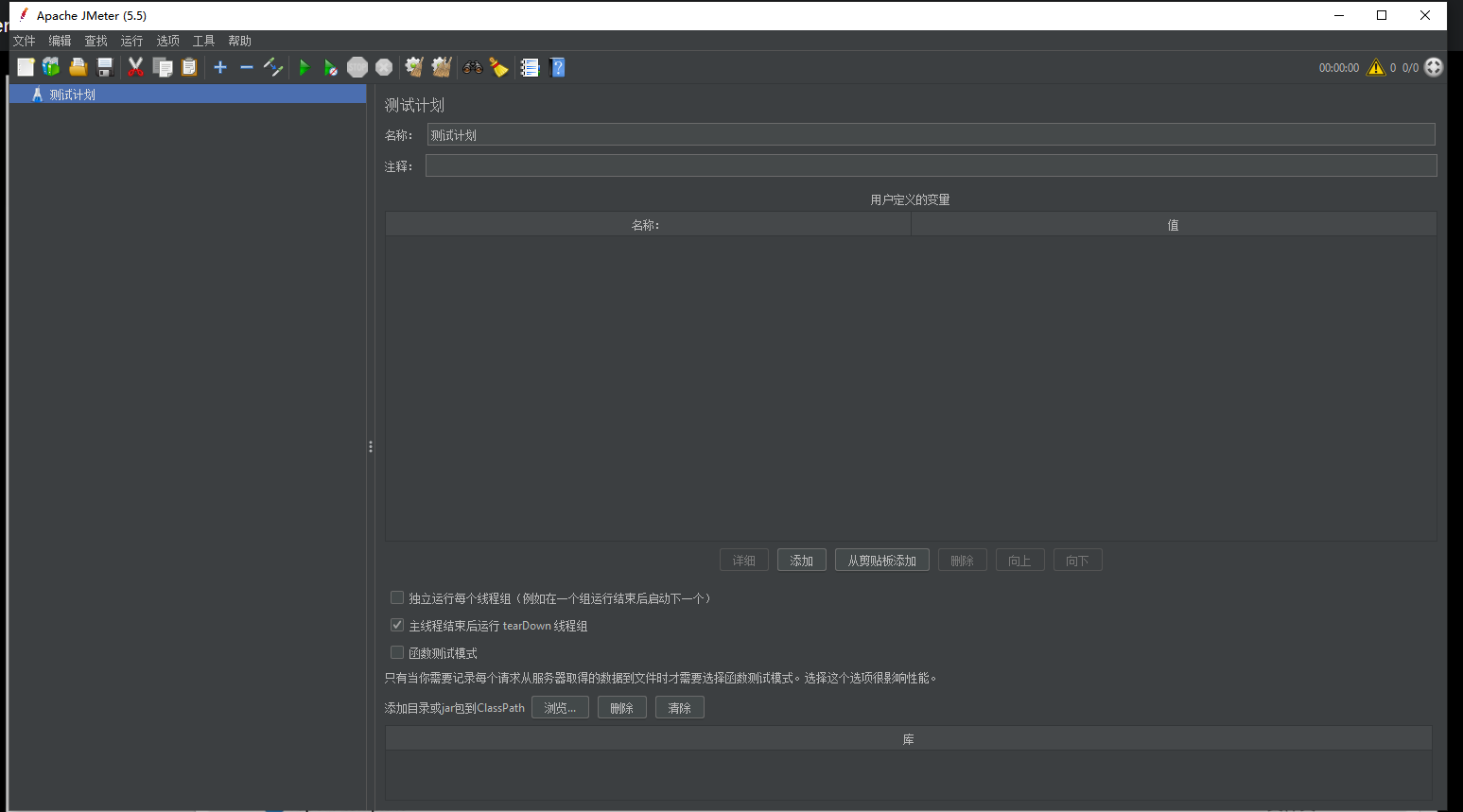This screenshot has width=1463, height=812.
Task: Uncheck run tearDown thread groups option
Action: point(397,625)
